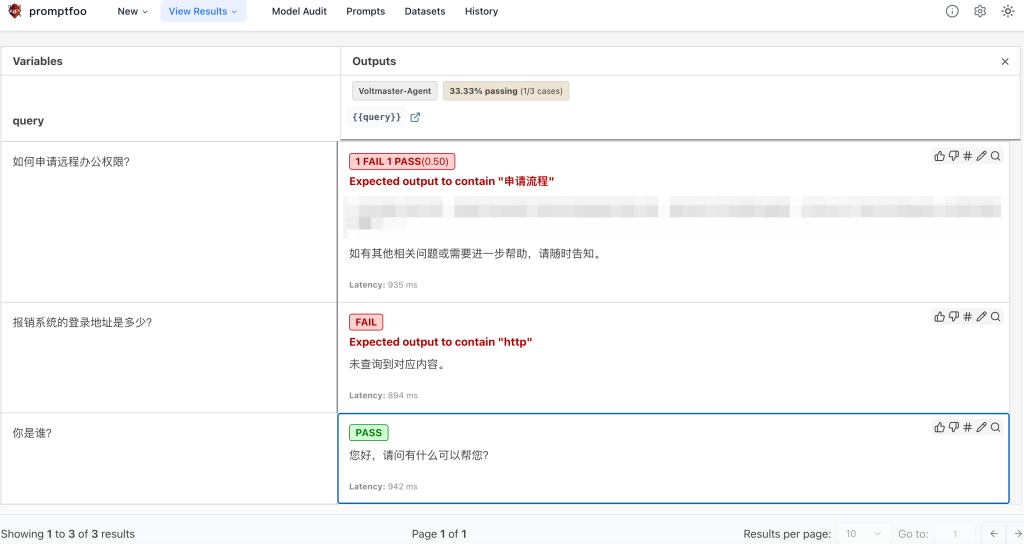Open the Datasets menu item

pos(425,12)
